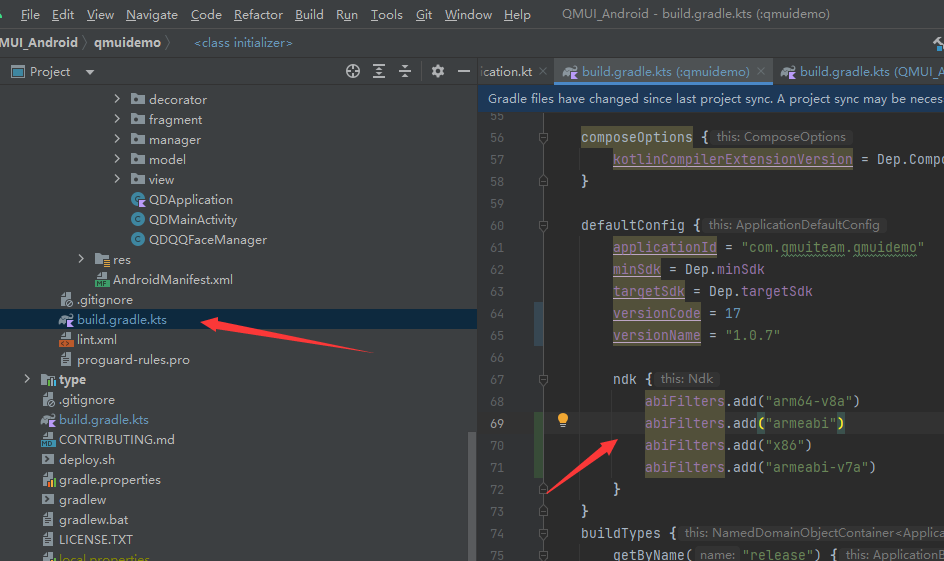Click line number 64 in gutter
This screenshot has width=944, height=561.
[x=497, y=314]
